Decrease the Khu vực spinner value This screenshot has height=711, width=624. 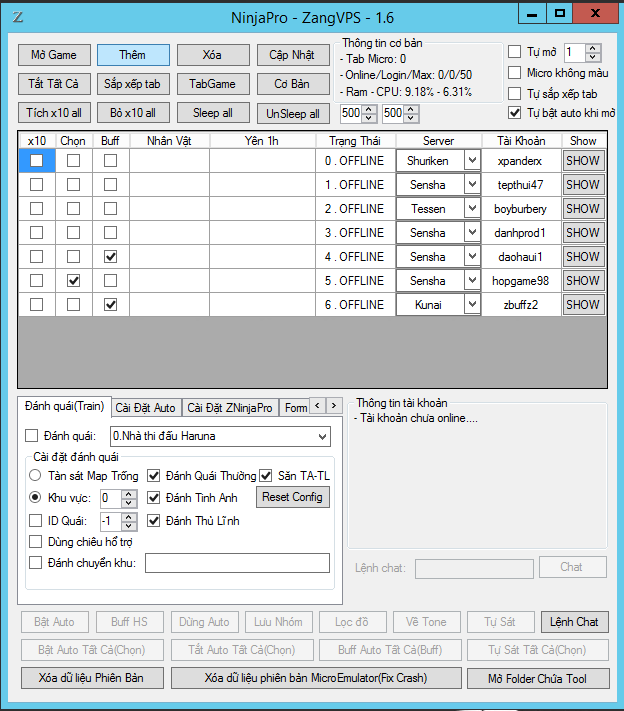[x=129, y=502]
